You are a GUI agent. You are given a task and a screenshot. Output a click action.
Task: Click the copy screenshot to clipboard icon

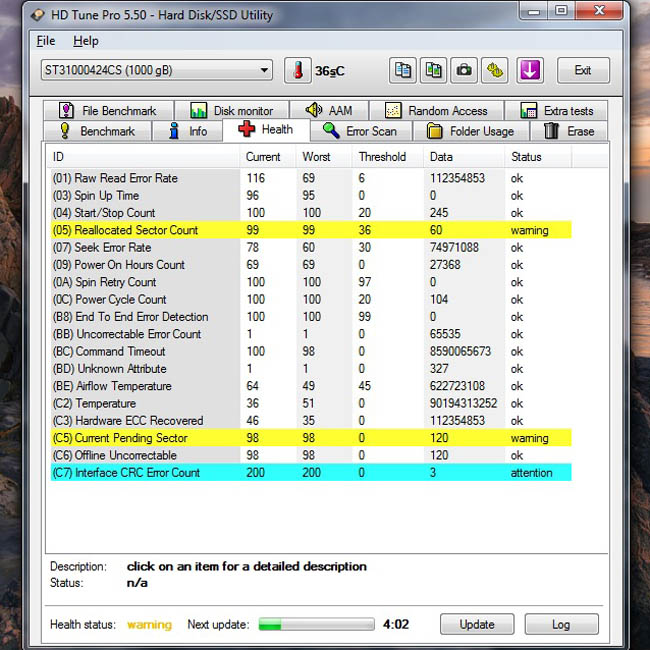433,70
